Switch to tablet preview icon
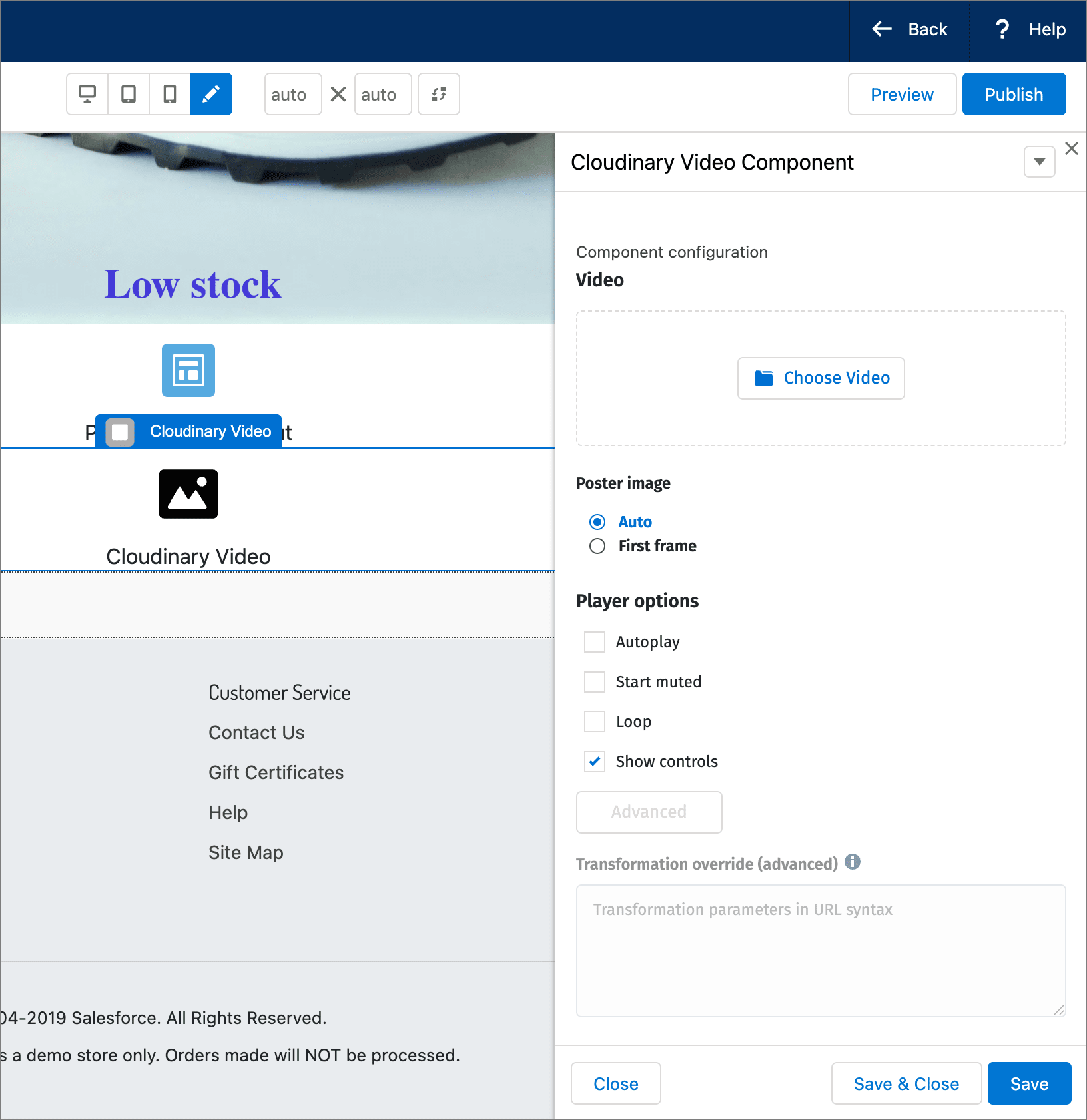This screenshot has width=1087, height=1120. [x=128, y=94]
